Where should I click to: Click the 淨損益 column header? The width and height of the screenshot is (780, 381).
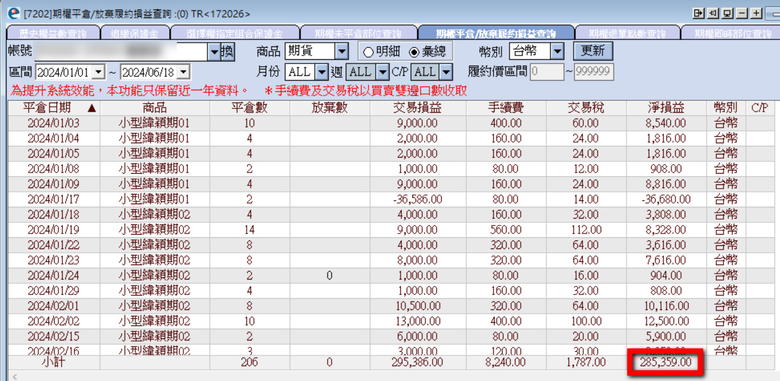click(667, 108)
